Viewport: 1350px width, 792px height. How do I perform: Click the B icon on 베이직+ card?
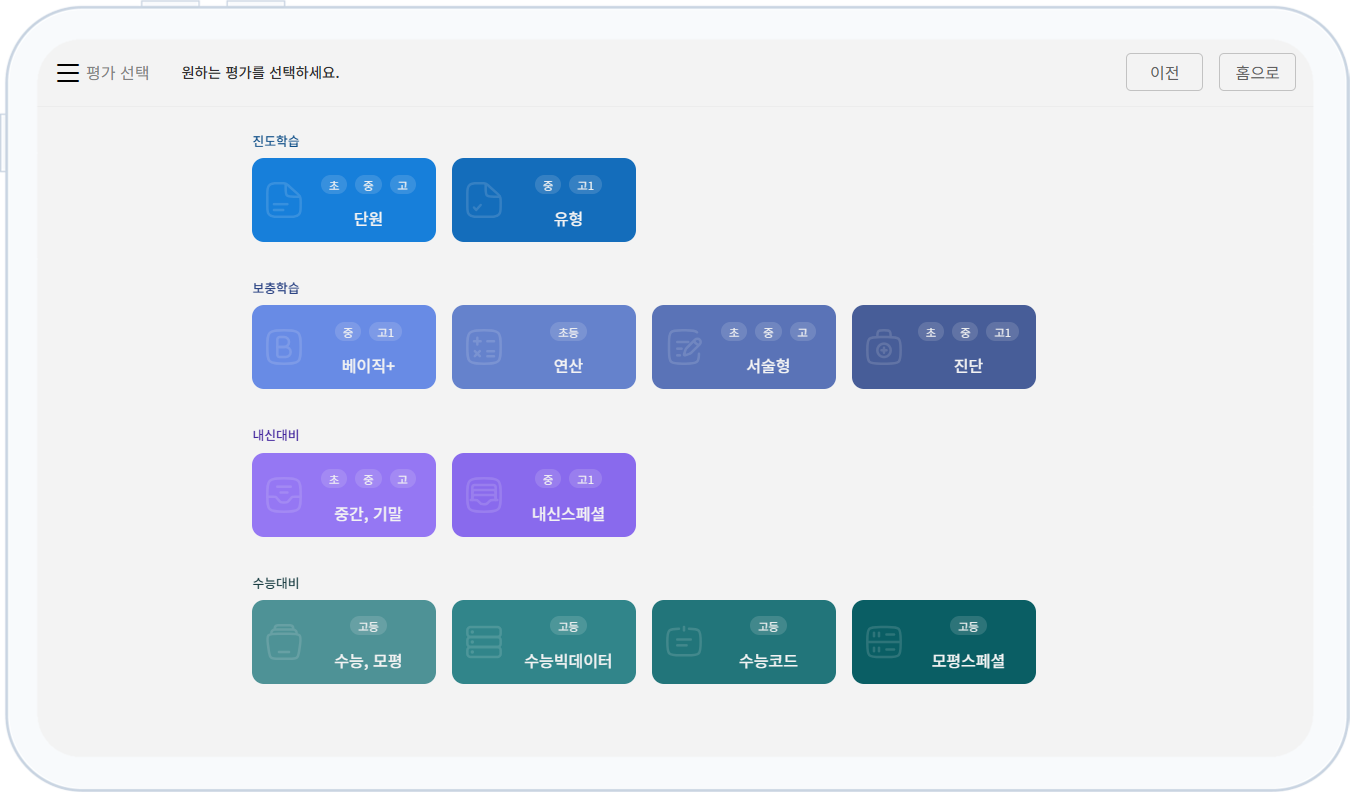coord(284,347)
